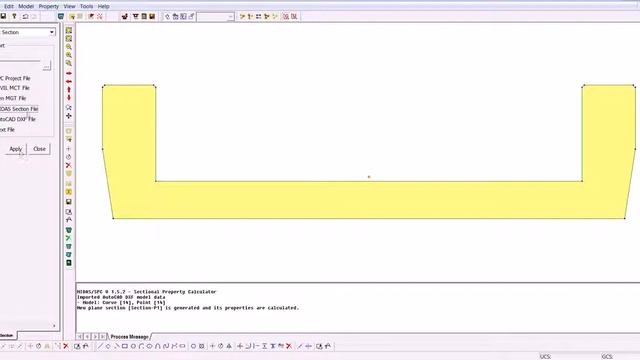Viewport: 640px width, 360px height.
Task: Click the Save floppy icon in top toolbar
Action: pos(3,16)
